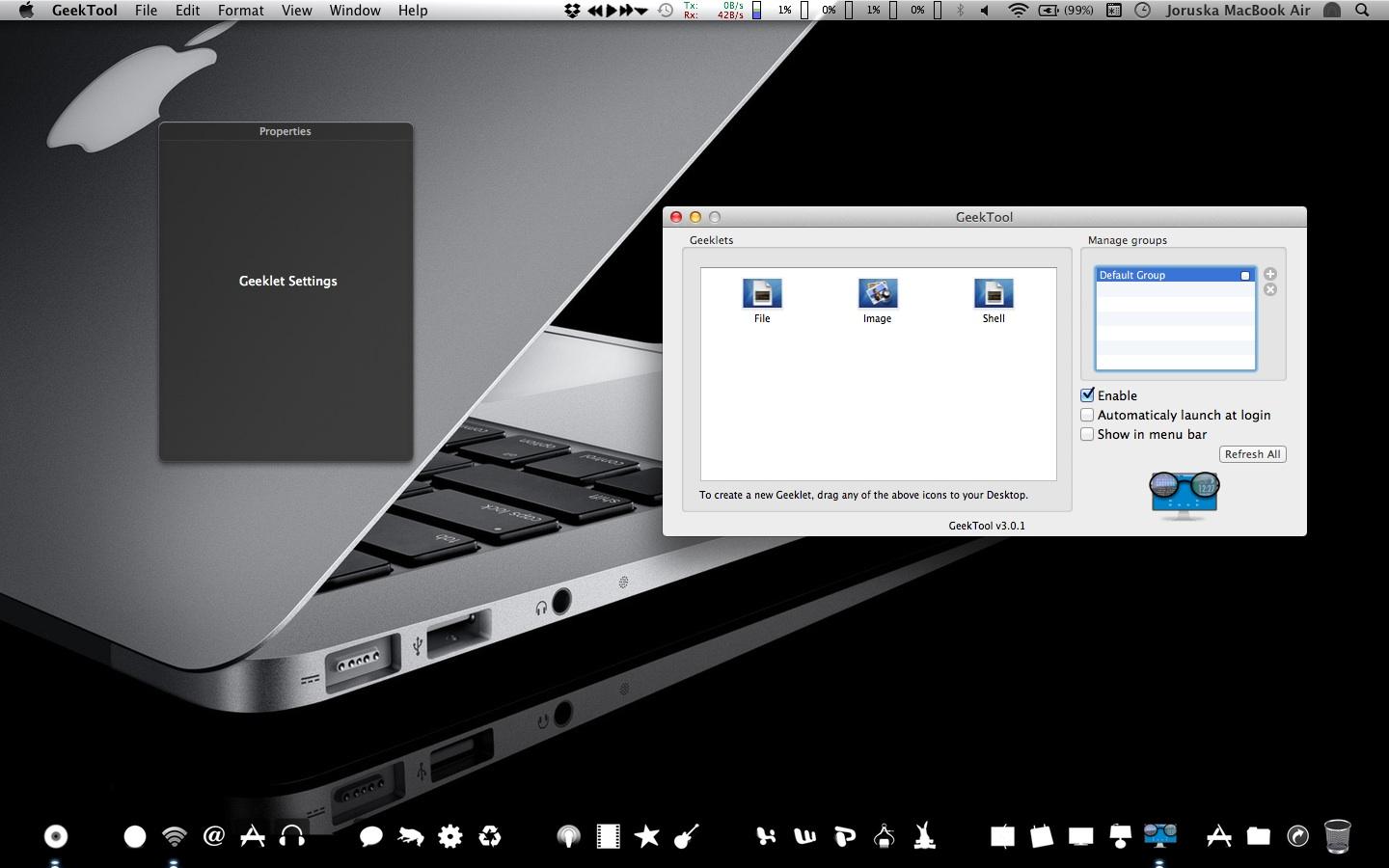Open the Apple menu
This screenshot has height=868, width=1389.
26,11
